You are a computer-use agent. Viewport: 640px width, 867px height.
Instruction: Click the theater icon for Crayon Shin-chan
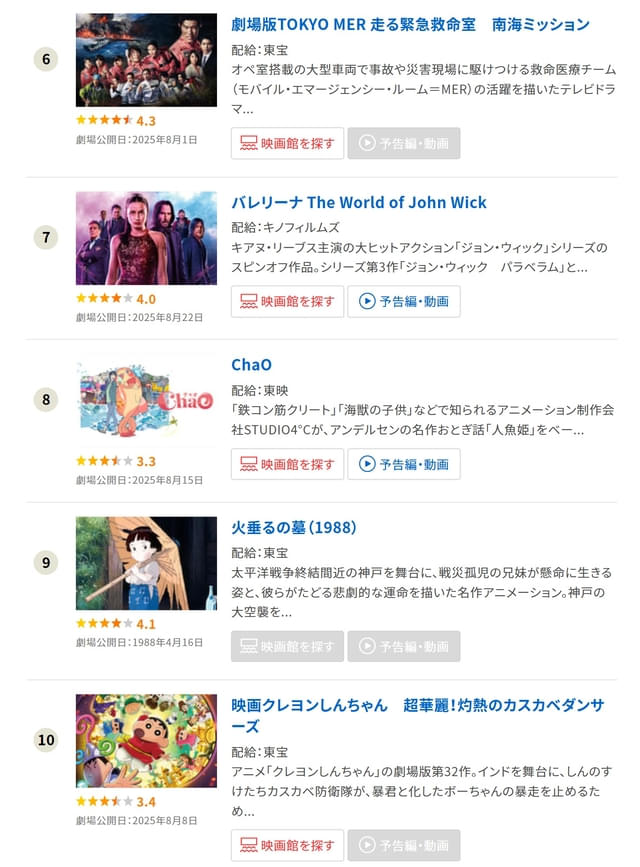point(249,845)
